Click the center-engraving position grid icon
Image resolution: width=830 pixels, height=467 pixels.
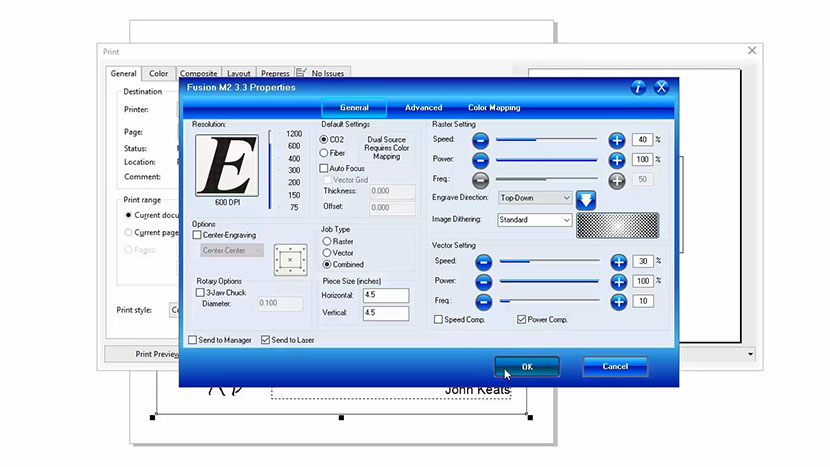coord(288,258)
